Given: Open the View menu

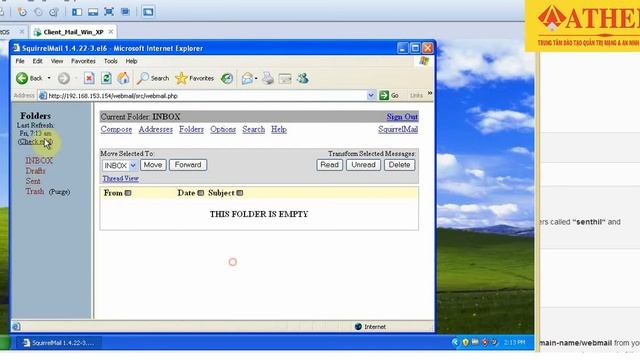Looking at the screenshot, I should click(57, 61).
